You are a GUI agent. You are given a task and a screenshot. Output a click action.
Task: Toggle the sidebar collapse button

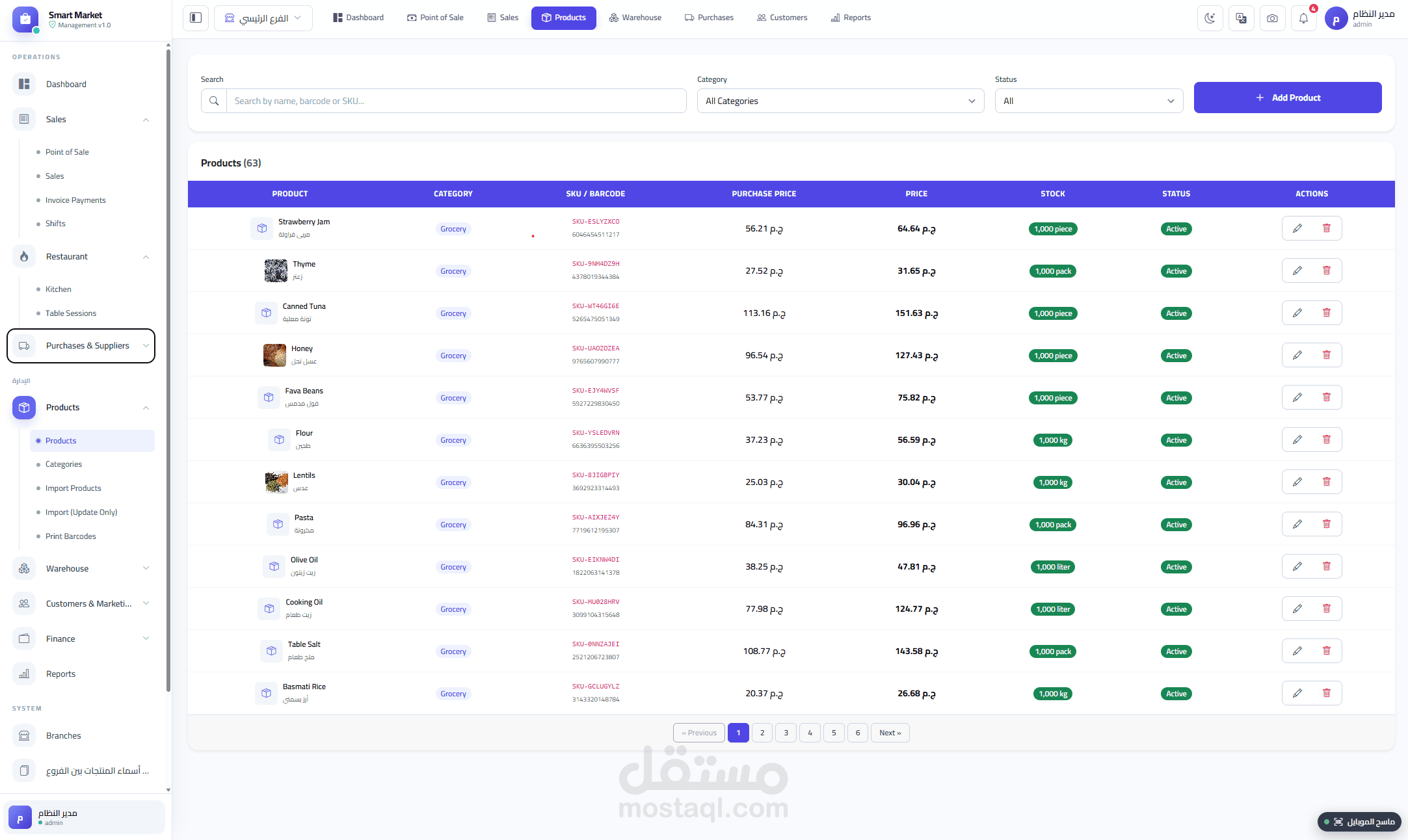[196, 18]
